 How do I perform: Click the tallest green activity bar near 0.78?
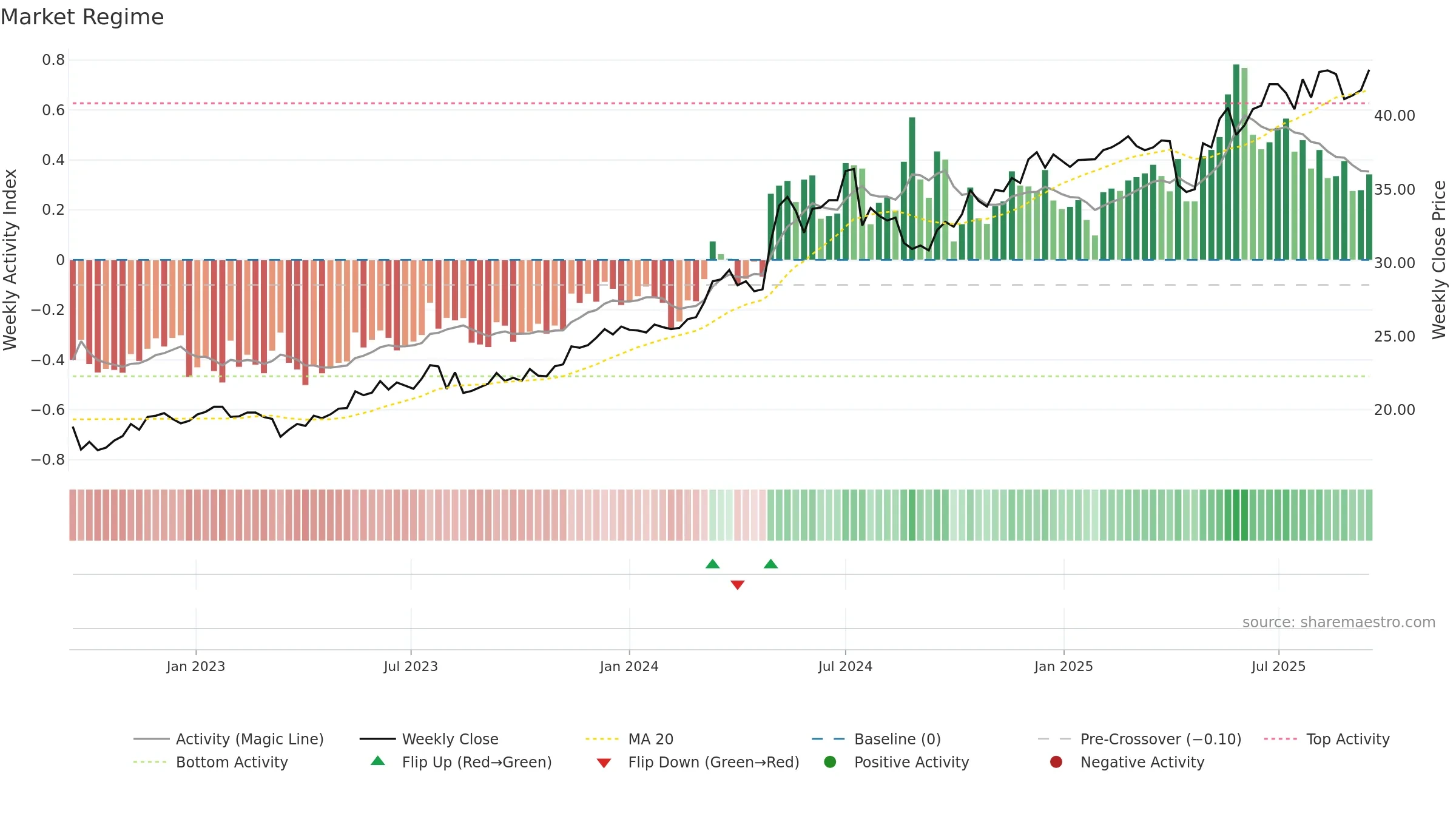pyautogui.click(x=1236, y=162)
